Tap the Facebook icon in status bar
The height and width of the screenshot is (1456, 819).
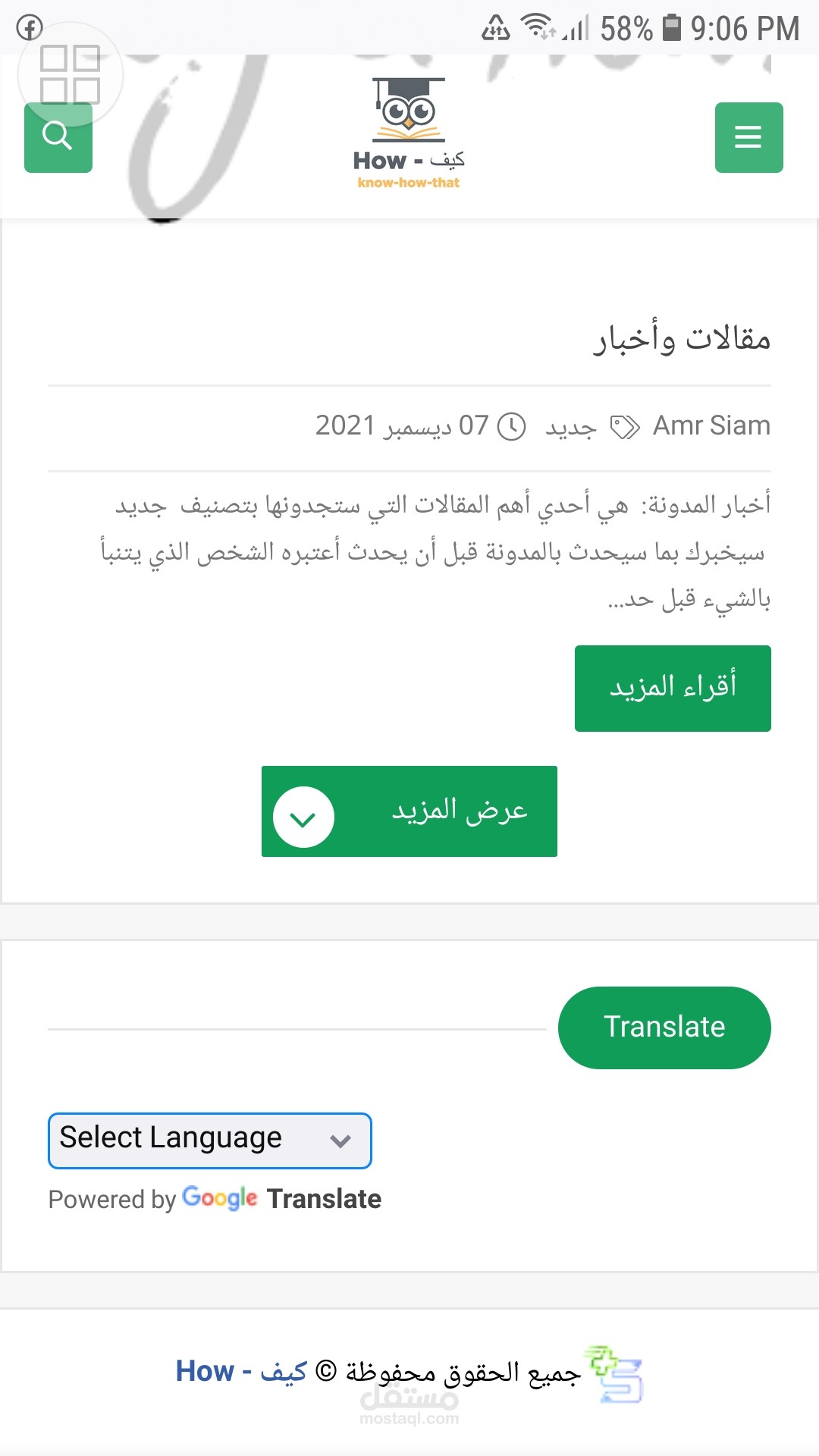30,28
